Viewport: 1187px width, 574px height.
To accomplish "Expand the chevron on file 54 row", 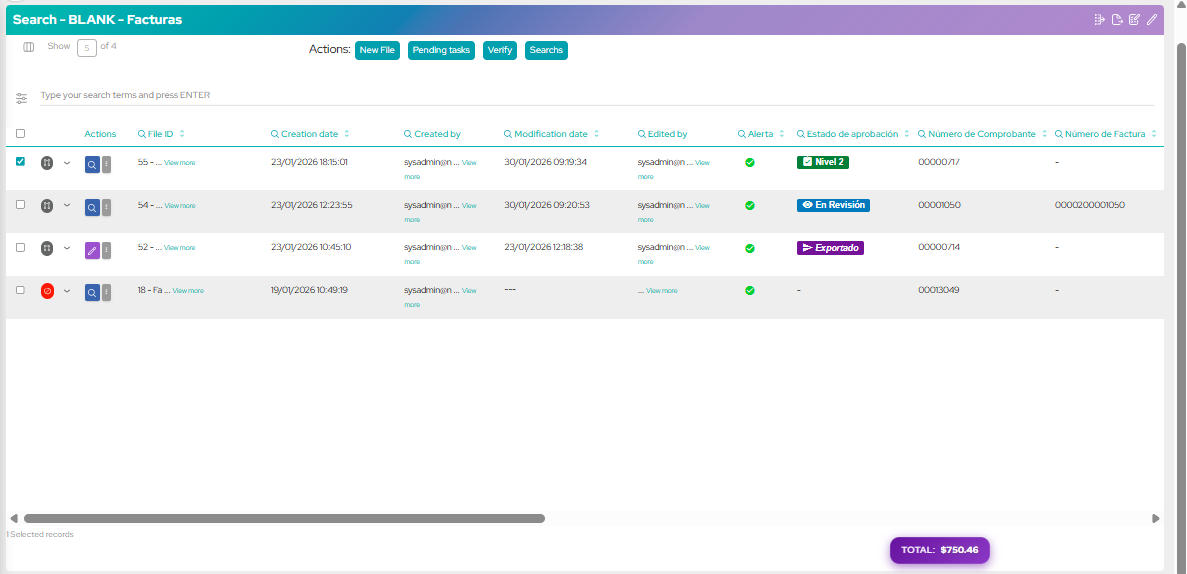I will 67,205.
